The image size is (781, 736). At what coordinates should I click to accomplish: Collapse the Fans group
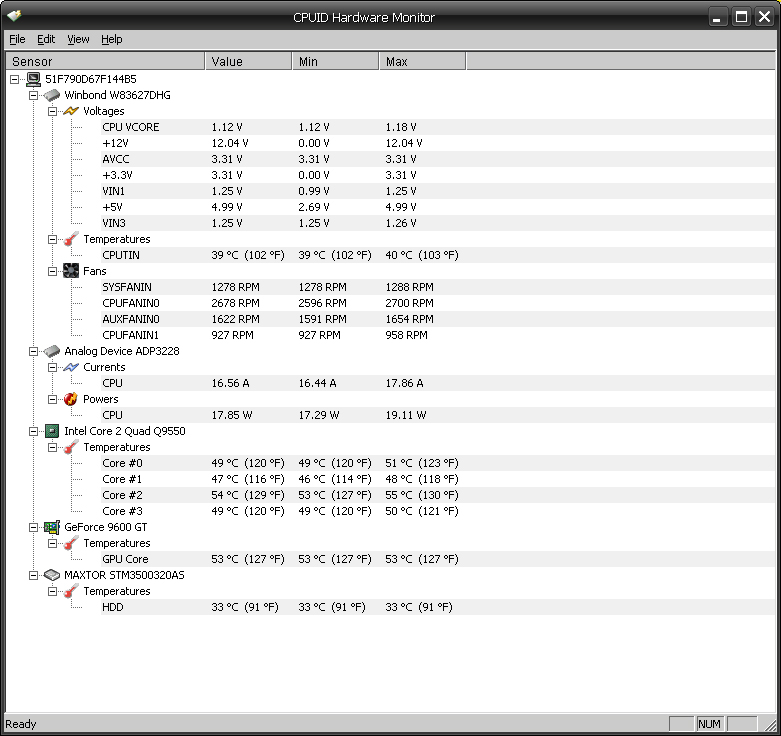(52, 271)
